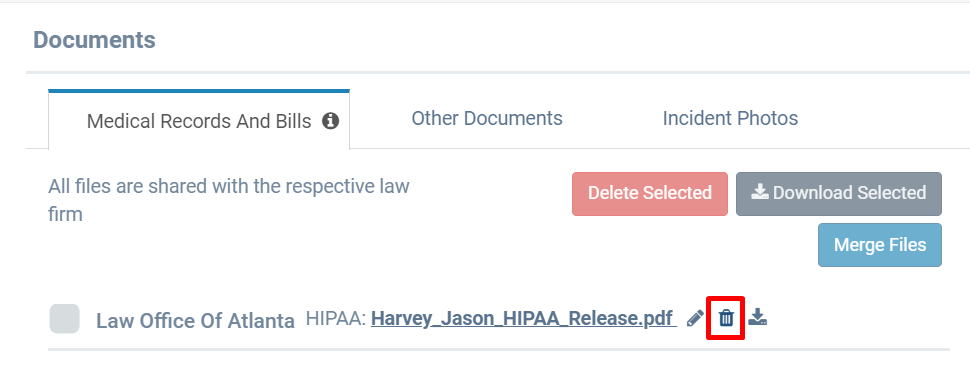Click the files shared with law firm notice
Viewport: 970px width, 373px height.
coord(229,200)
